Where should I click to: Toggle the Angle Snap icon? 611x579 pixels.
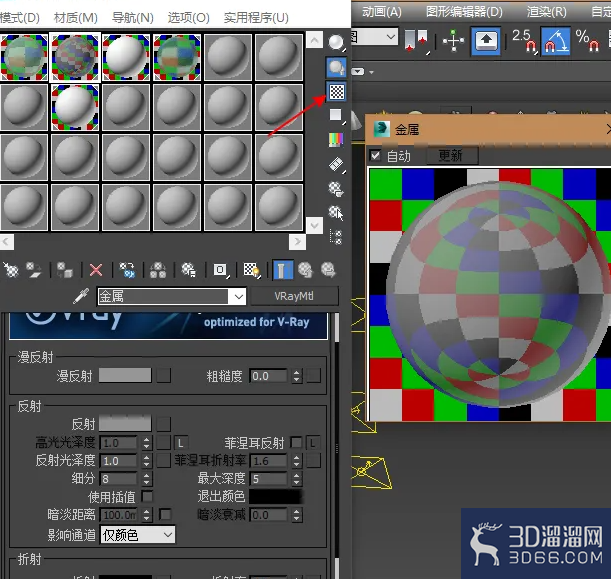[x=556, y=40]
